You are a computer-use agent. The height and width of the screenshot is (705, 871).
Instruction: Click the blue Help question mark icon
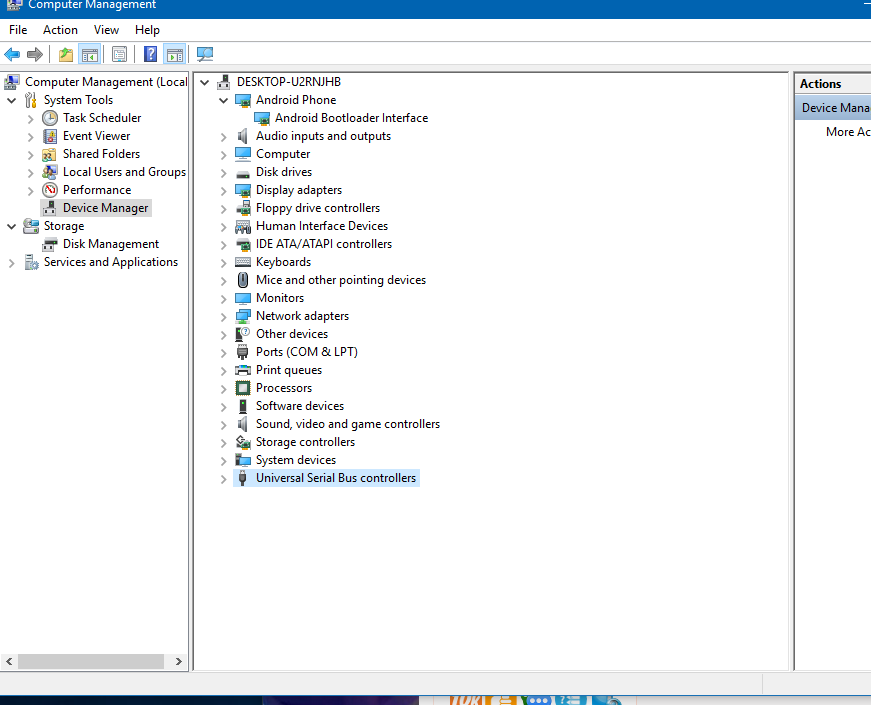coord(150,54)
